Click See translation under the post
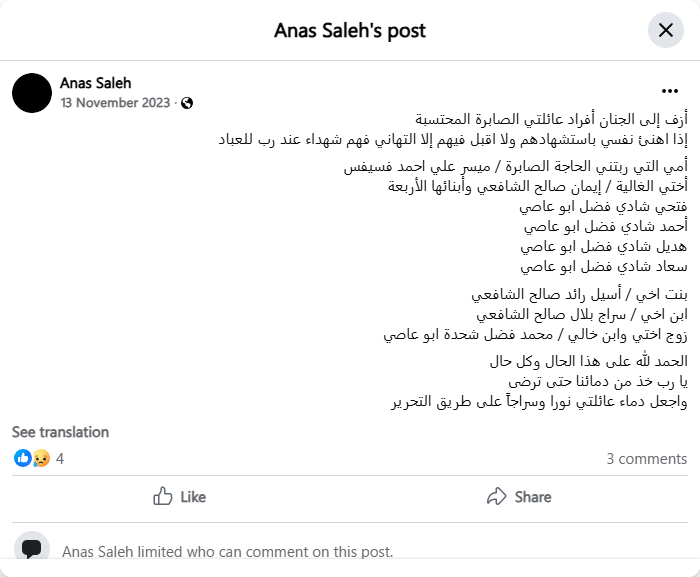Viewport: 700px width, 577px height. click(x=60, y=432)
